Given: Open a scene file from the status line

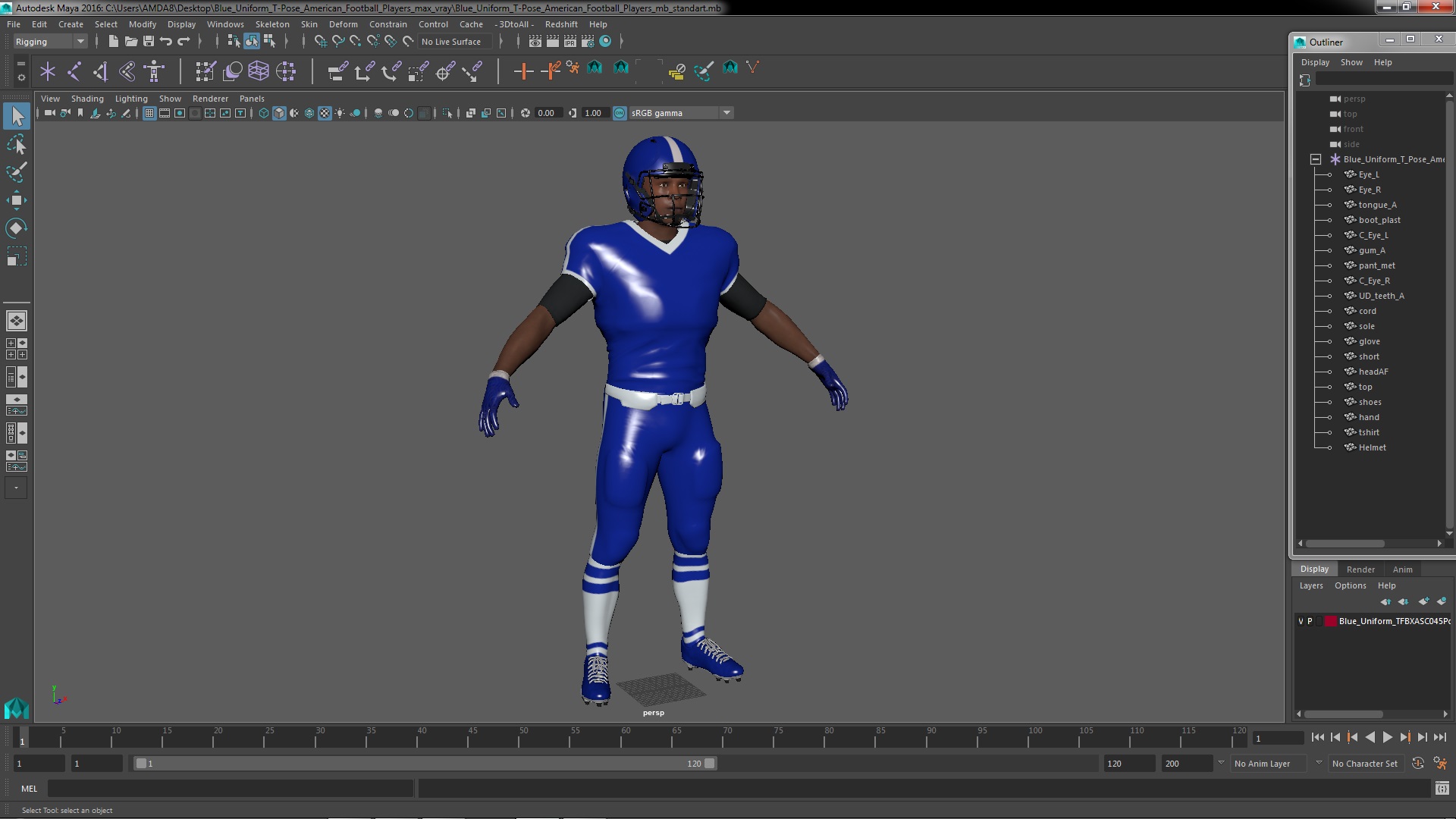Looking at the screenshot, I should tap(131, 42).
